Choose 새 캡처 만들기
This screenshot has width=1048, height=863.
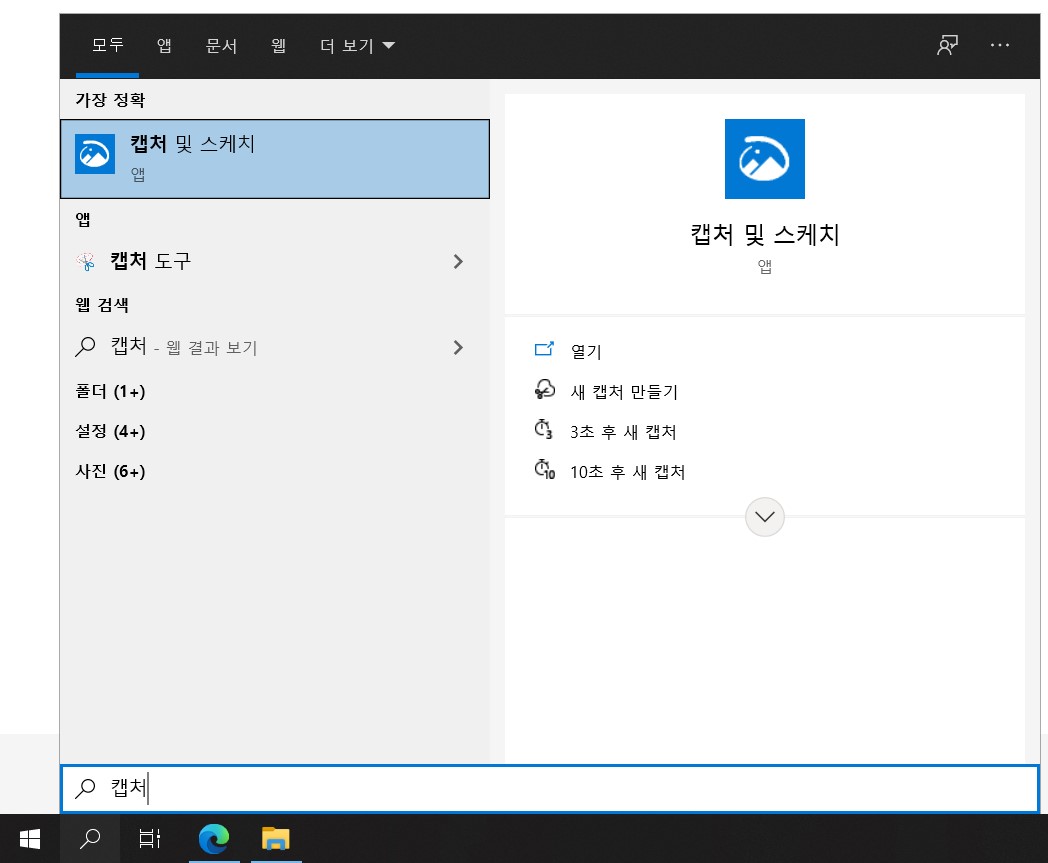coord(624,392)
